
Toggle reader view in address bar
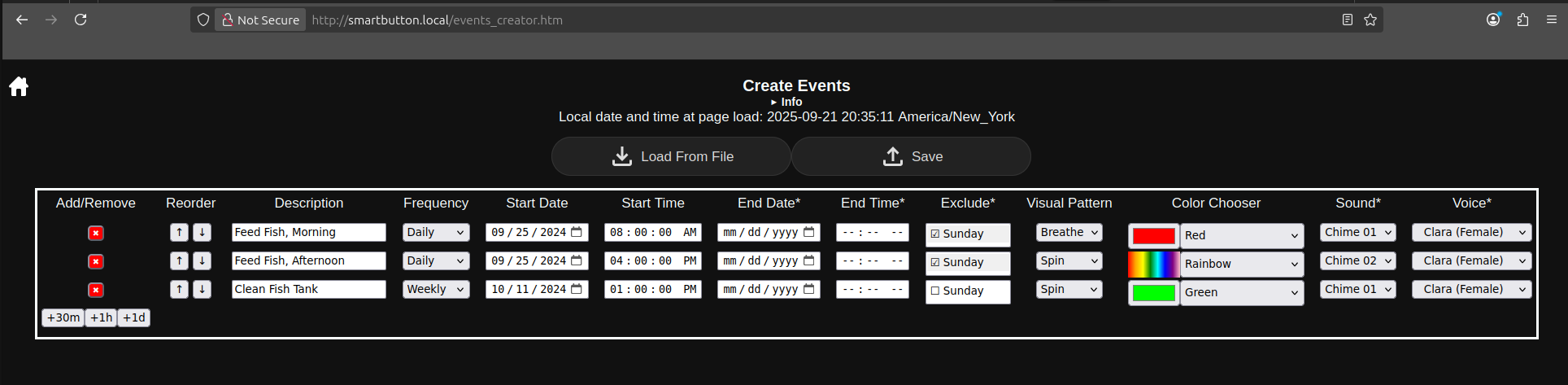click(x=1348, y=20)
